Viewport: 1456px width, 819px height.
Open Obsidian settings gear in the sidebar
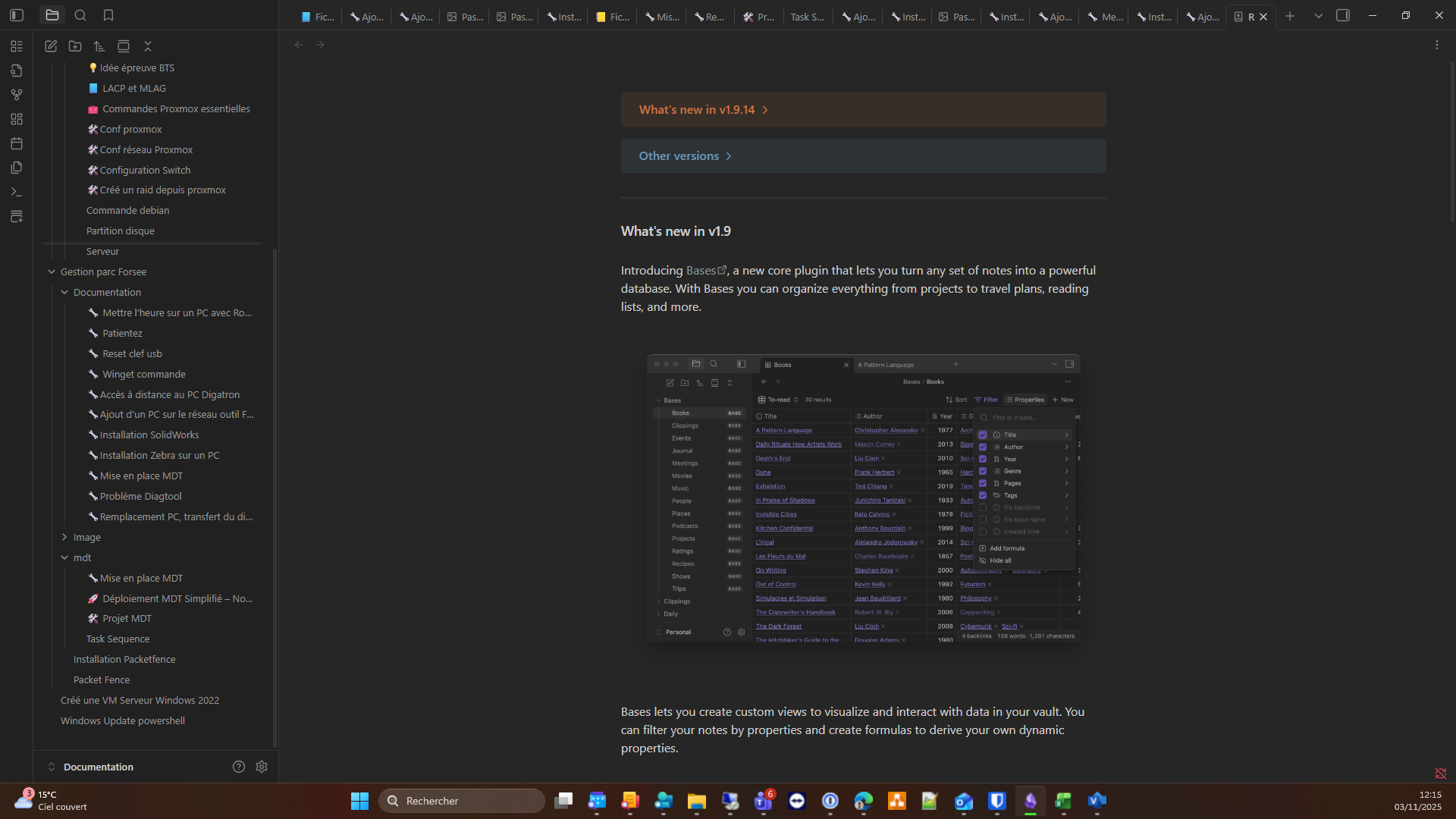click(262, 767)
